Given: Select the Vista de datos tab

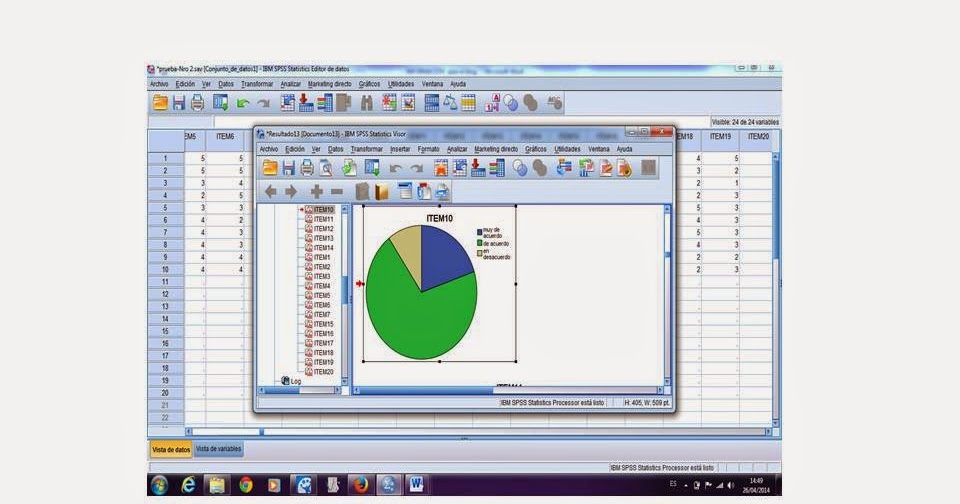Looking at the screenshot, I should [x=171, y=449].
